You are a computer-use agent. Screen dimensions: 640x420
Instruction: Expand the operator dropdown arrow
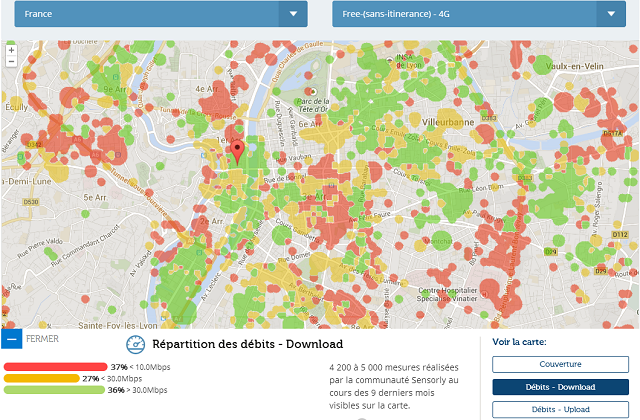pos(611,14)
